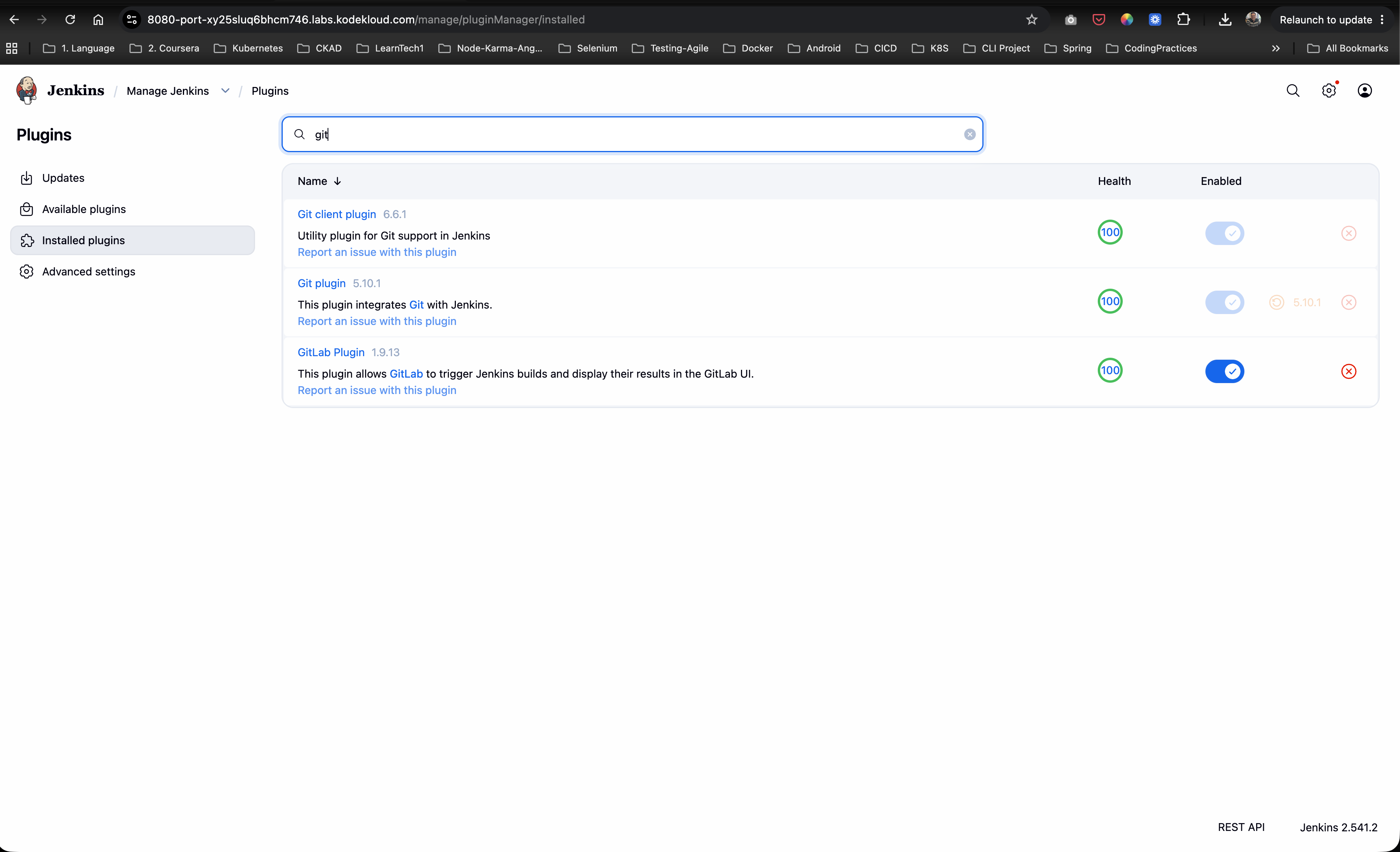The image size is (1400, 852).
Task: Open the CKAD bookmark folder
Action: click(319, 48)
